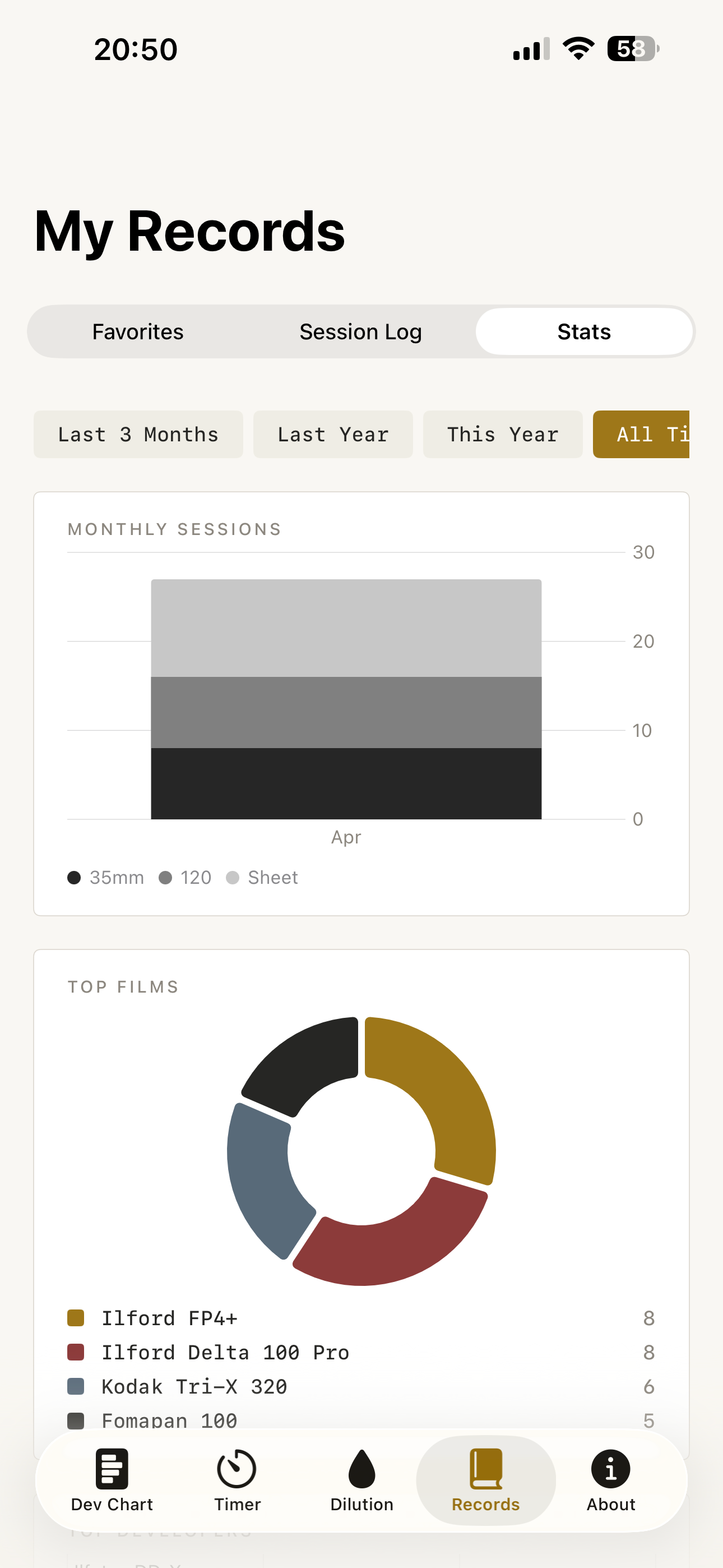Tap the Monthly Sessions heading
This screenshot has width=723, height=1568.
click(x=175, y=529)
